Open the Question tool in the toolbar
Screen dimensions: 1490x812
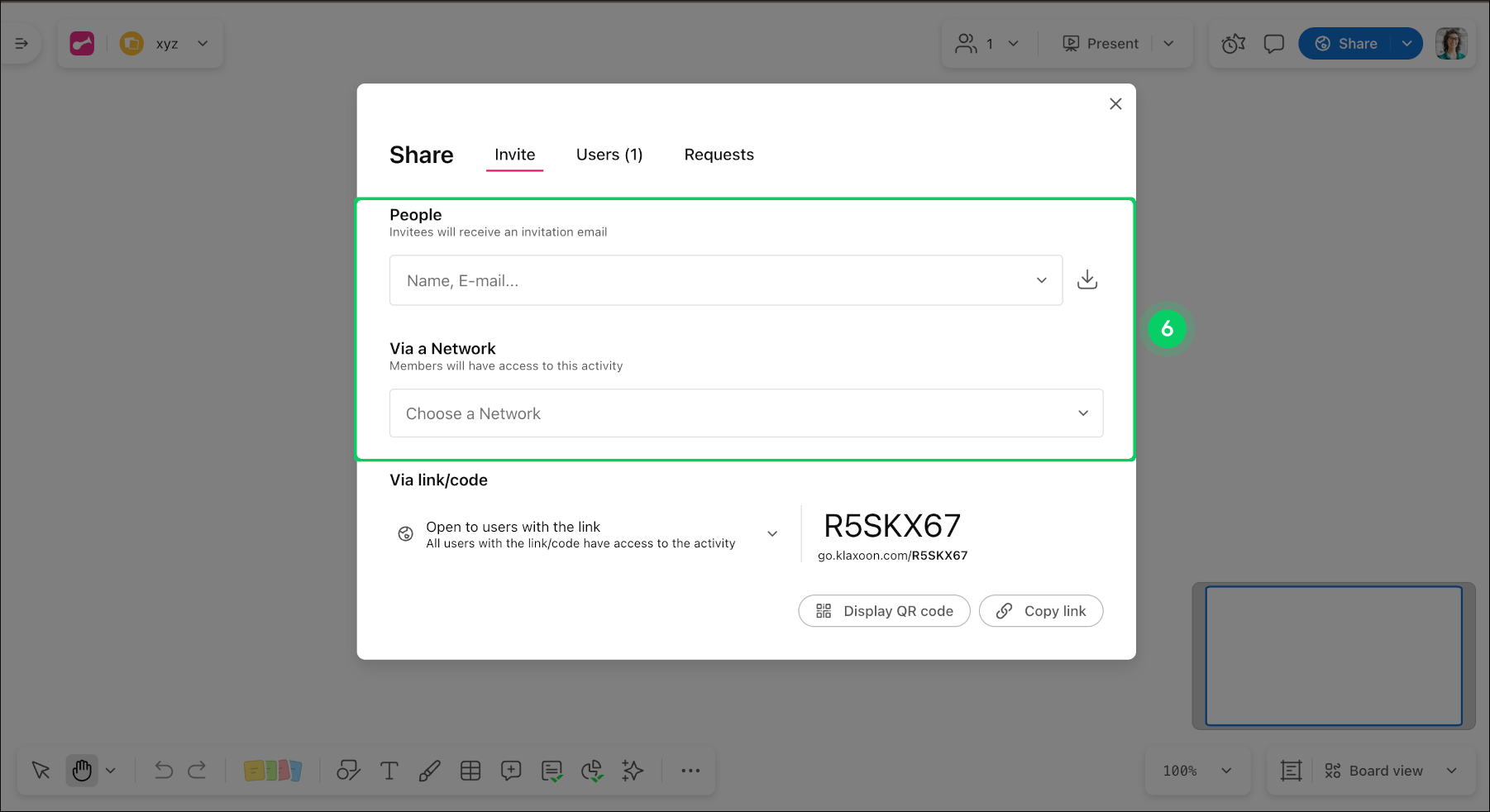552,770
